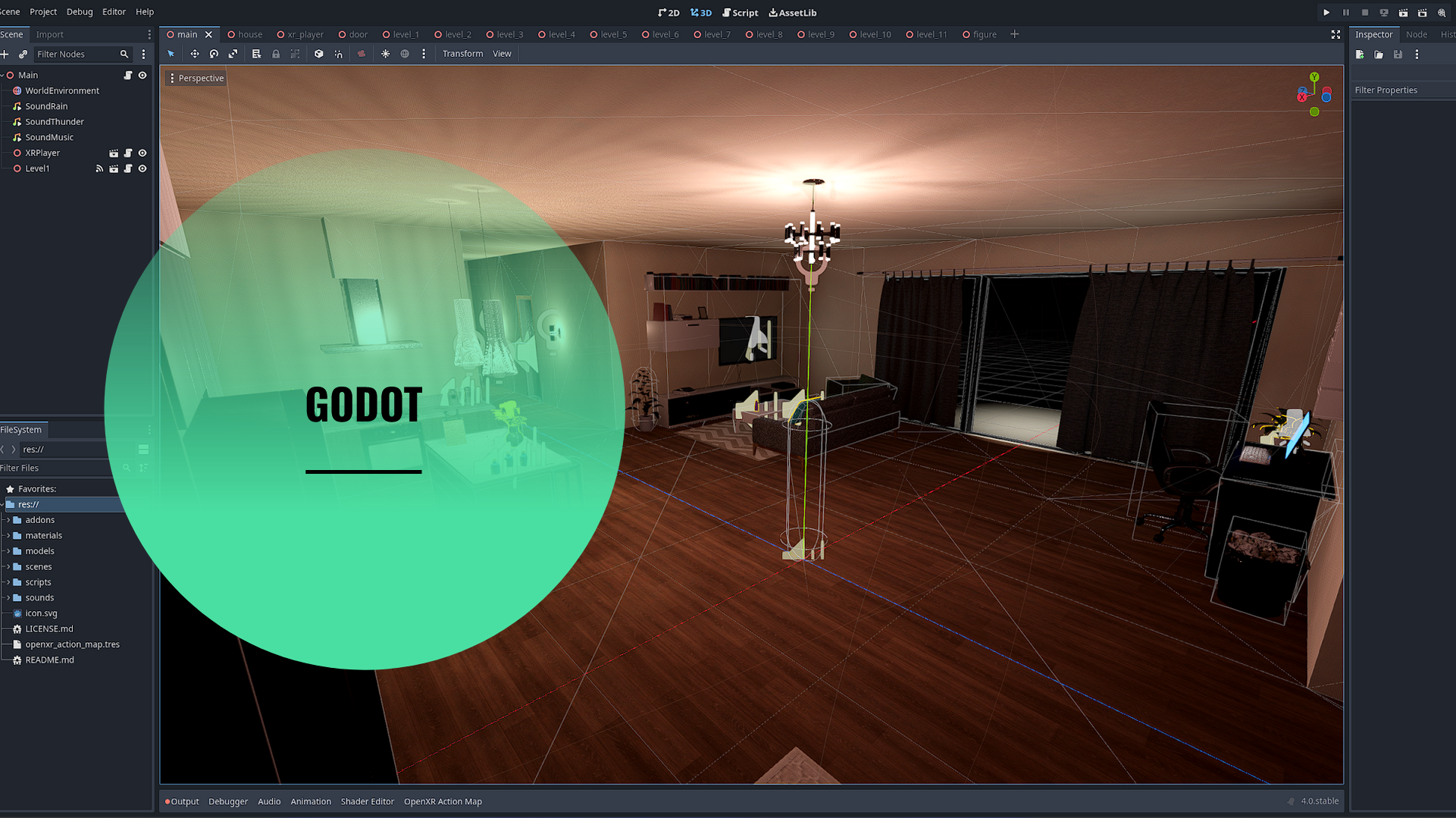Activate the Select Mode arrow tool
1456x818 pixels.
coord(171,54)
